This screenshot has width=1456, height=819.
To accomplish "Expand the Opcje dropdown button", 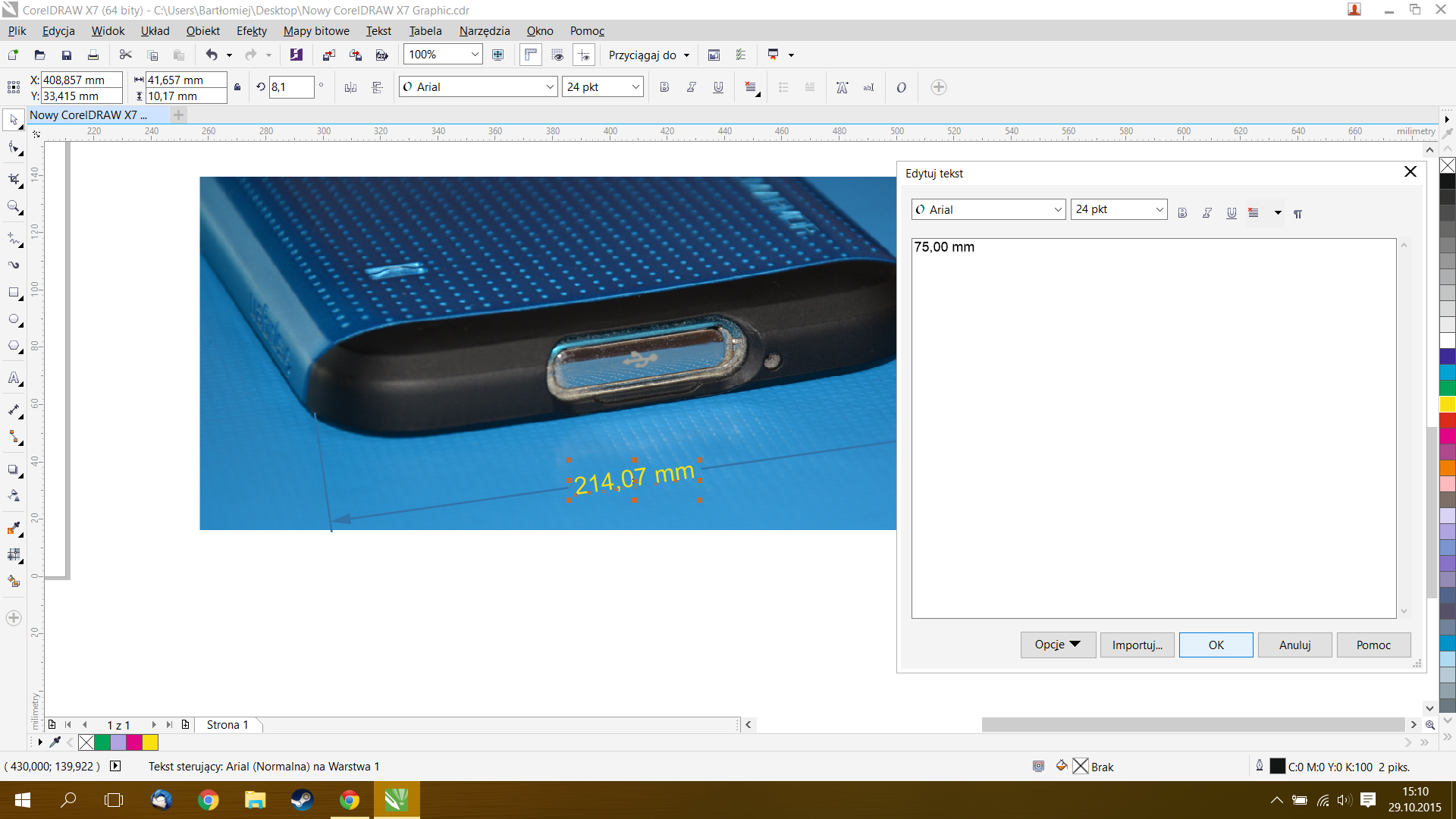I will [x=1058, y=645].
